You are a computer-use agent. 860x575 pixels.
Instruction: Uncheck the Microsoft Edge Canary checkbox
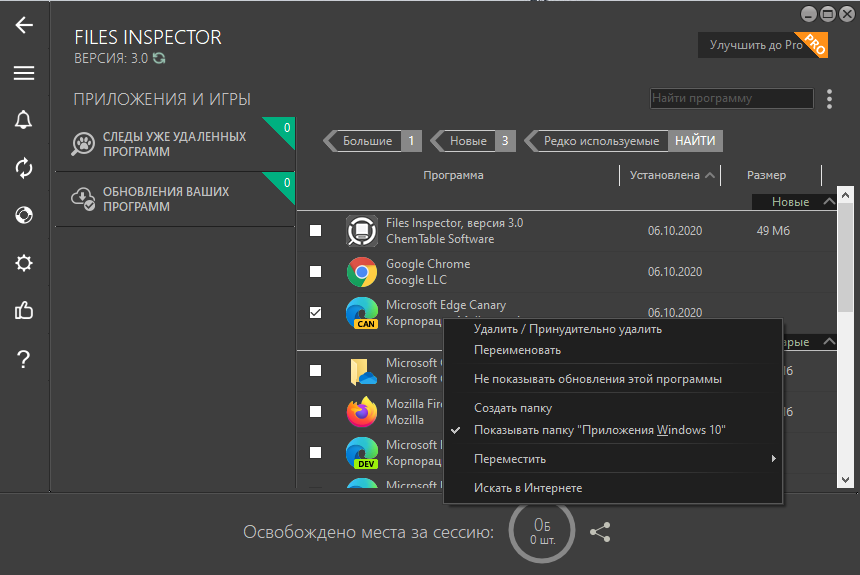click(x=315, y=313)
